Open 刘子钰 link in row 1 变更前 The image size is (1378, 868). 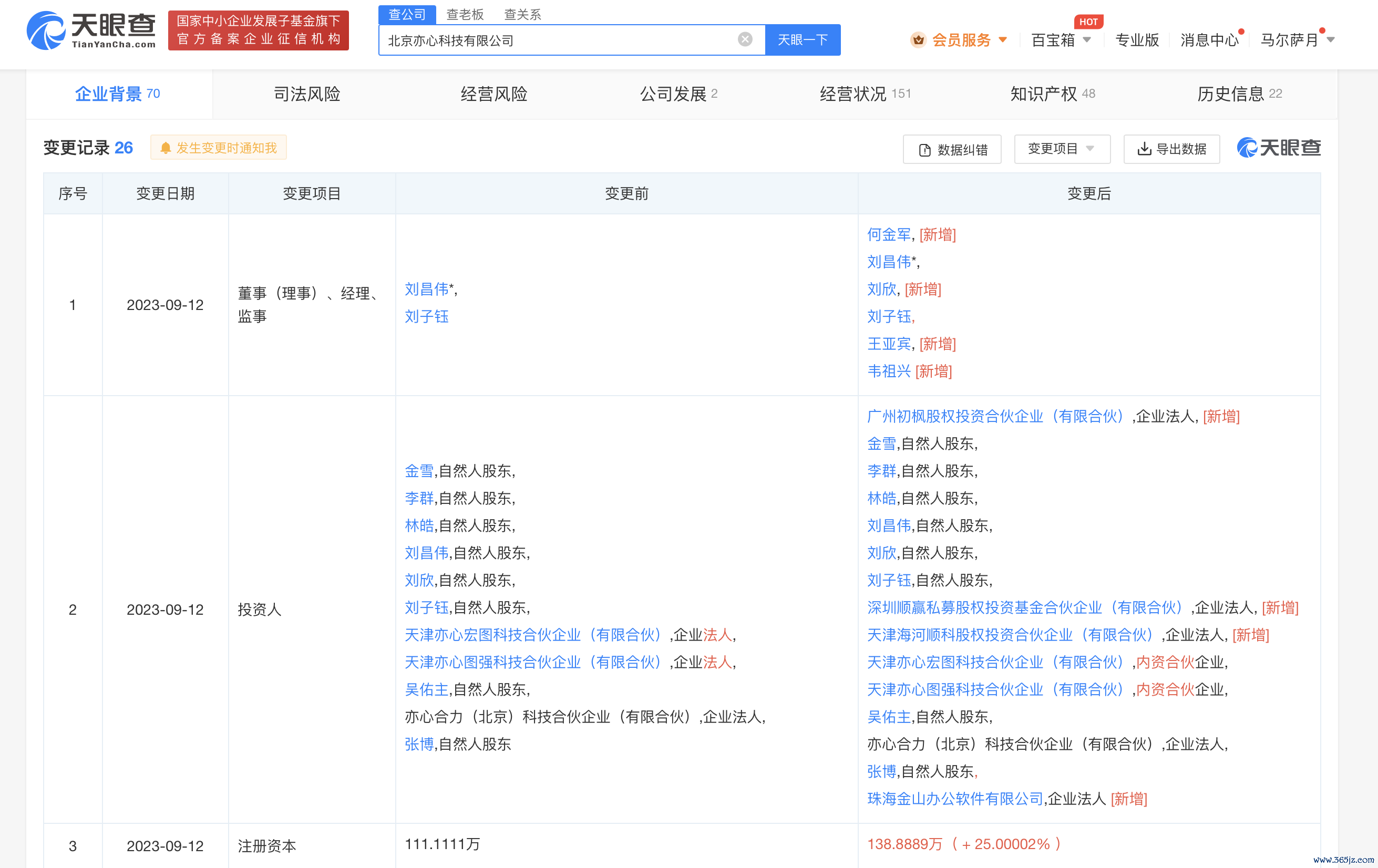point(426,316)
